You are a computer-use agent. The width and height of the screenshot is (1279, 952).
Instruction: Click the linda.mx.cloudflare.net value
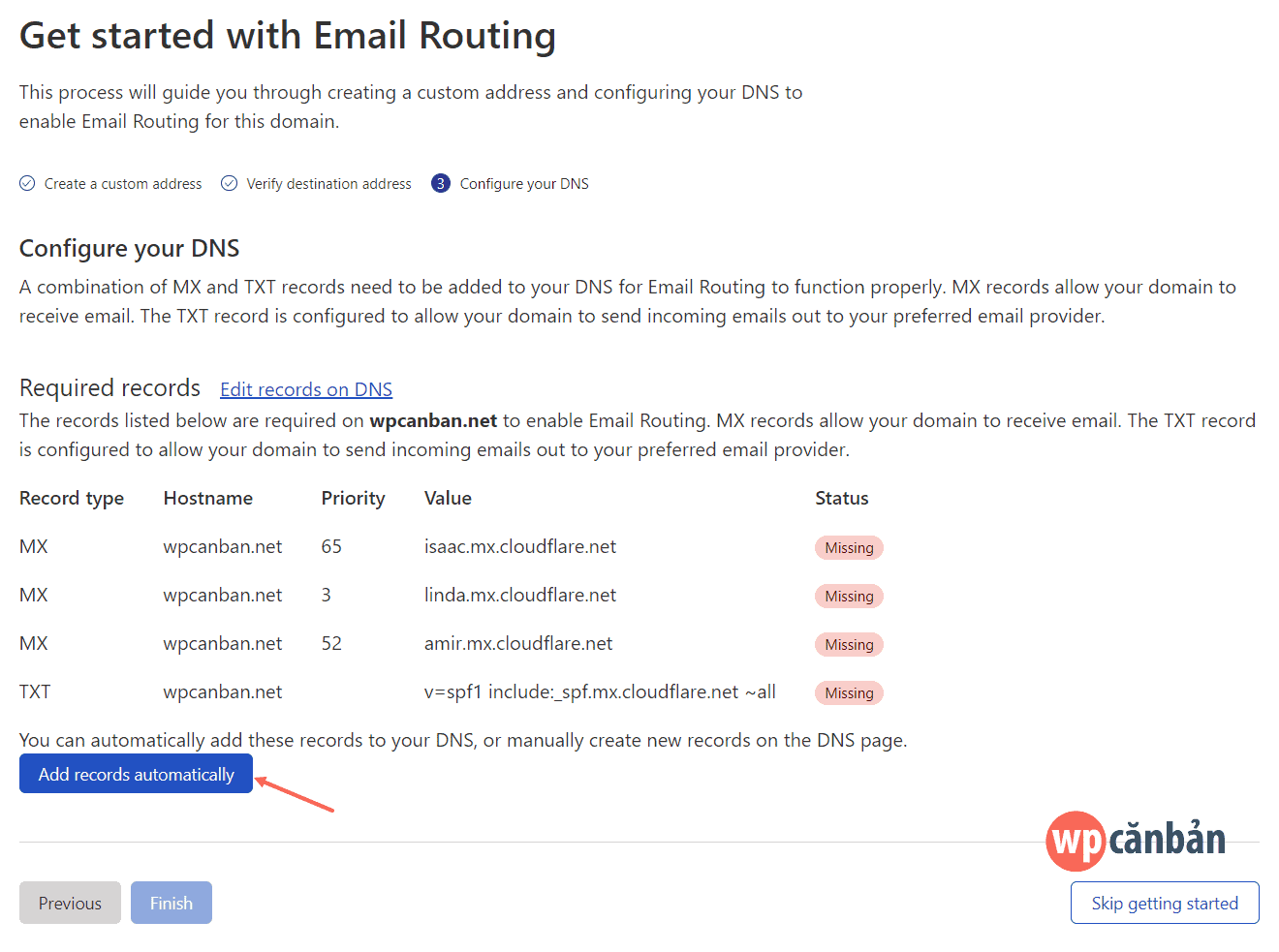click(520, 596)
